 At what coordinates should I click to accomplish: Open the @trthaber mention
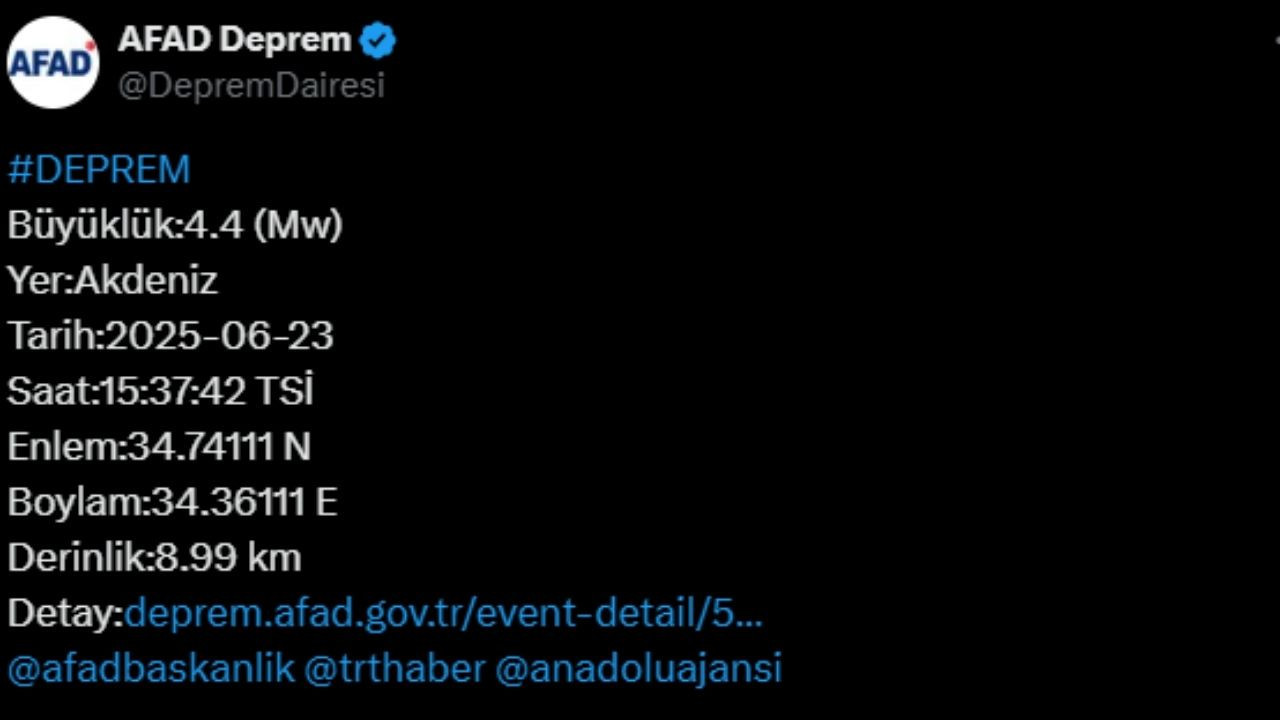pos(394,668)
